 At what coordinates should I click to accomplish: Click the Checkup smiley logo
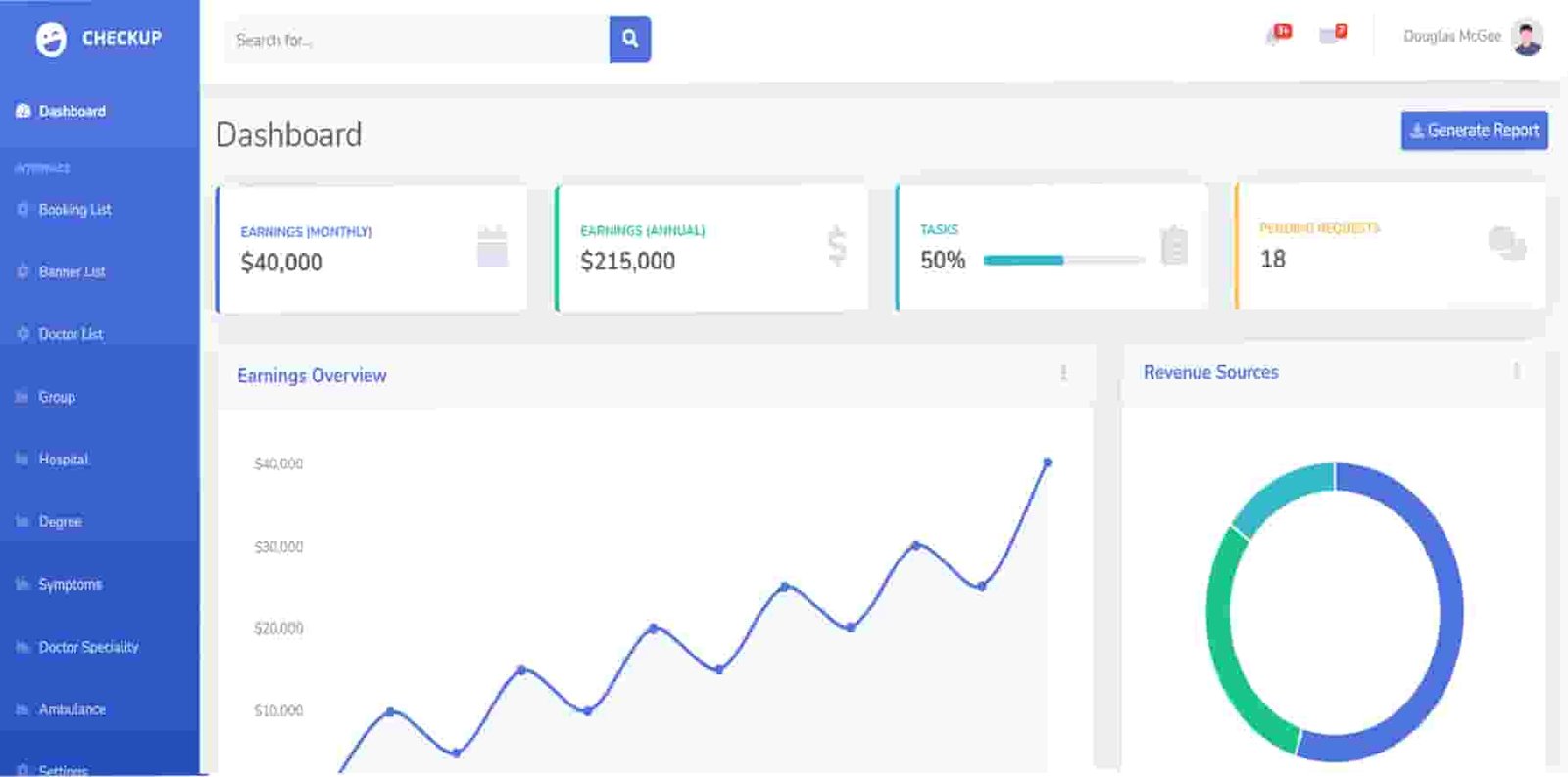pos(51,39)
